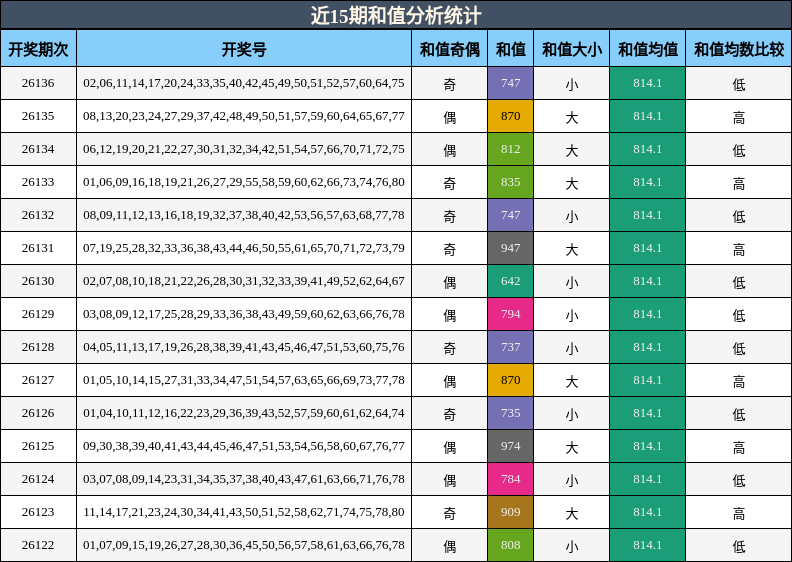Image resolution: width=792 pixels, height=562 pixels.
Task: Click the 和值均值 column header
Action: click(648, 49)
